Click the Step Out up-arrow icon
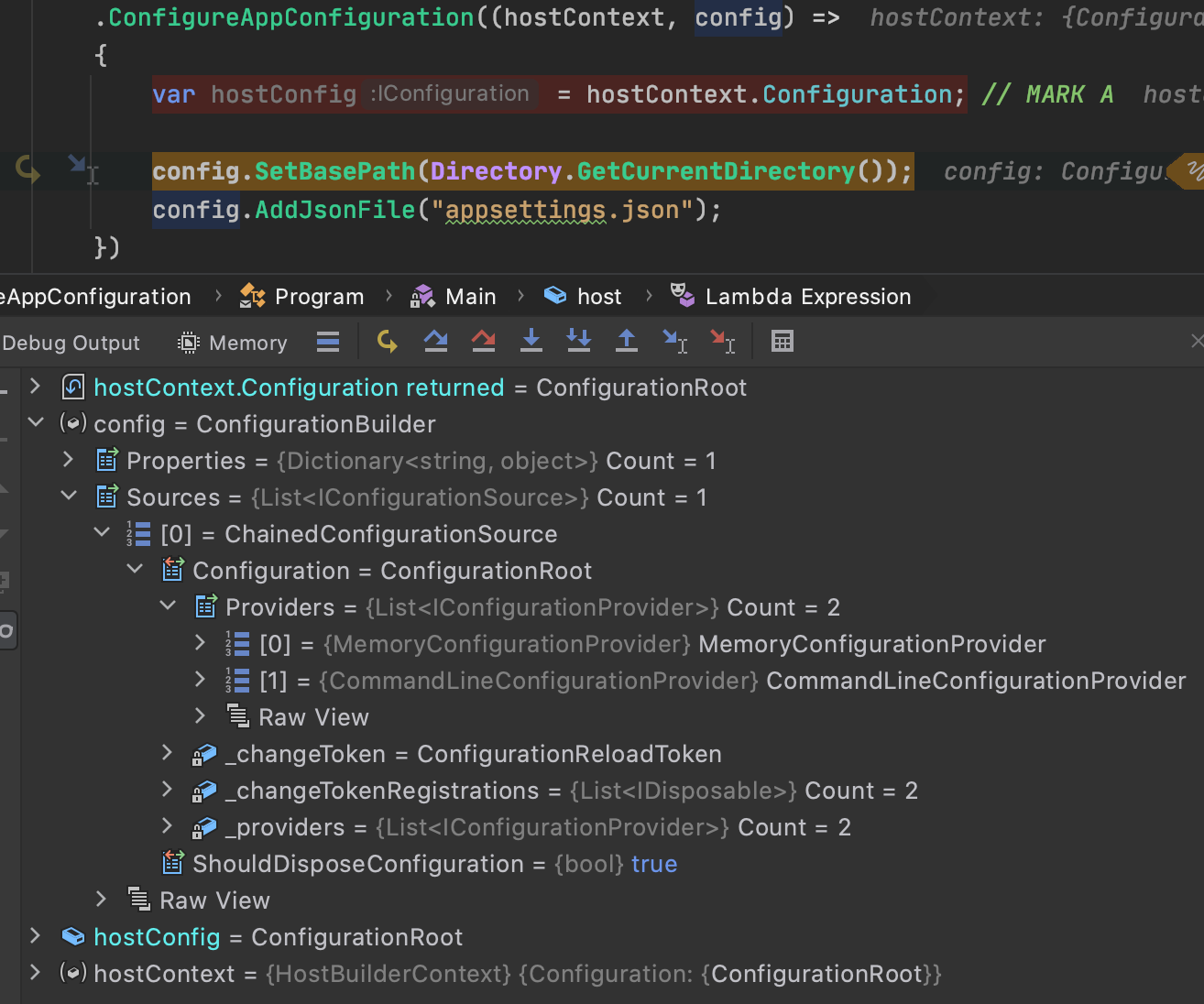The height and width of the screenshot is (1004, 1204). point(626,341)
